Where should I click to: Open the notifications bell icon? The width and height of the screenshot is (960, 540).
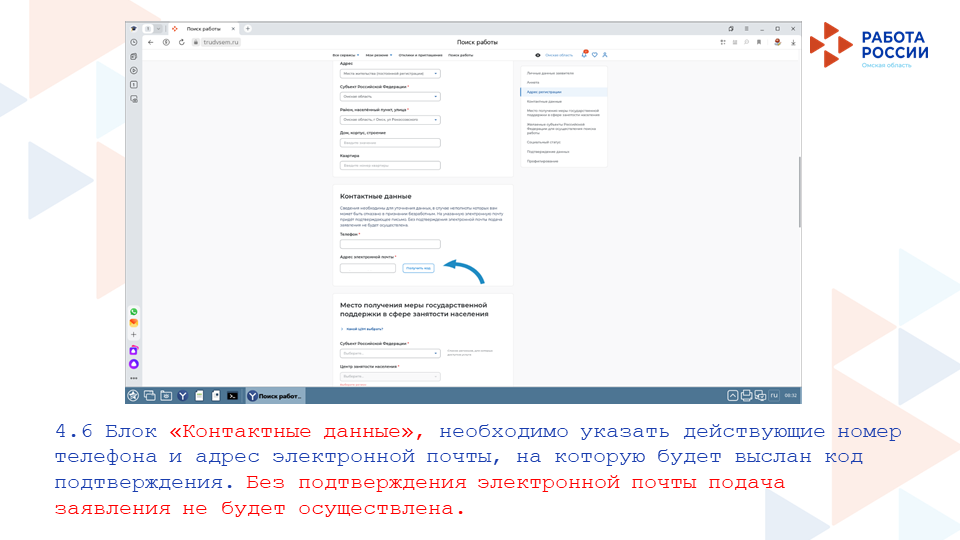click(584, 55)
